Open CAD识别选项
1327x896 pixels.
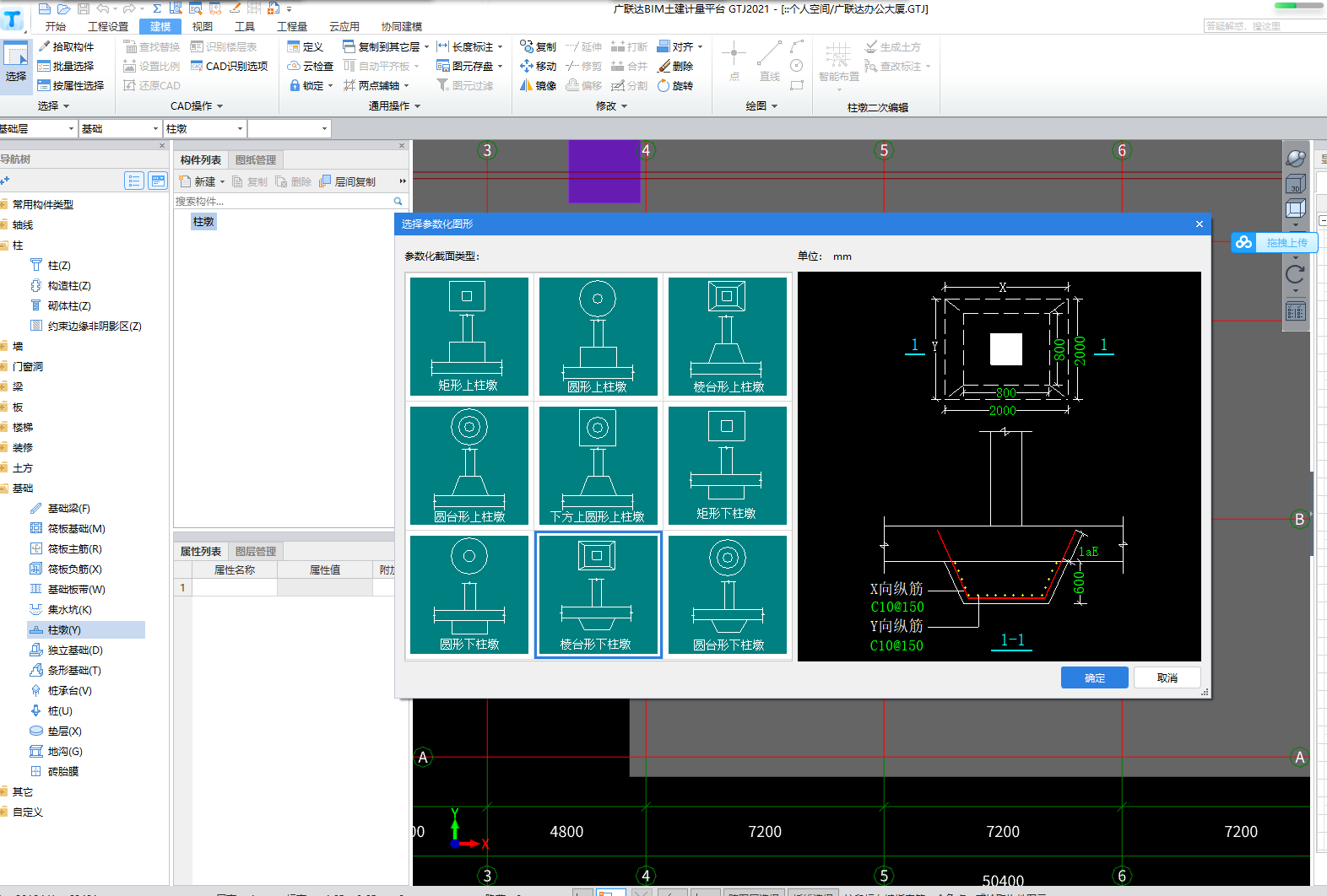click(x=229, y=66)
